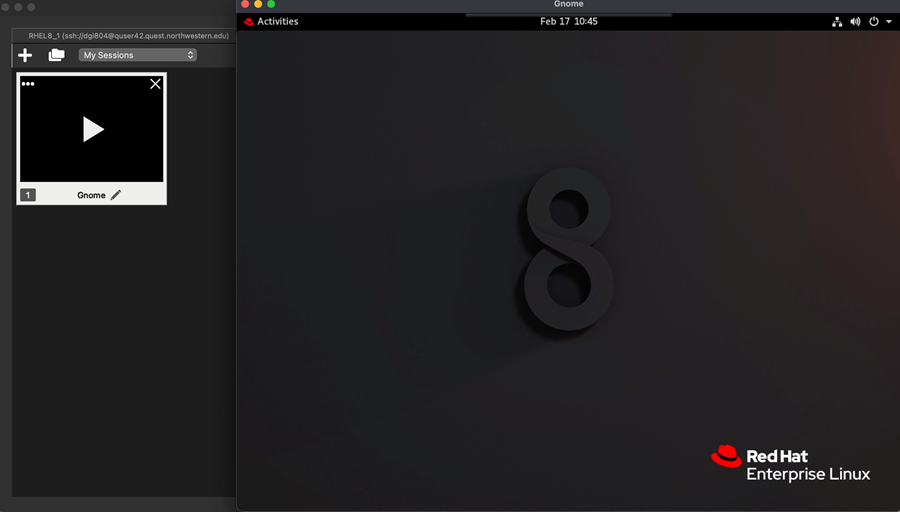Click the Gnome window title bar text
900x512 pixels.
click(x=569, y=4)
